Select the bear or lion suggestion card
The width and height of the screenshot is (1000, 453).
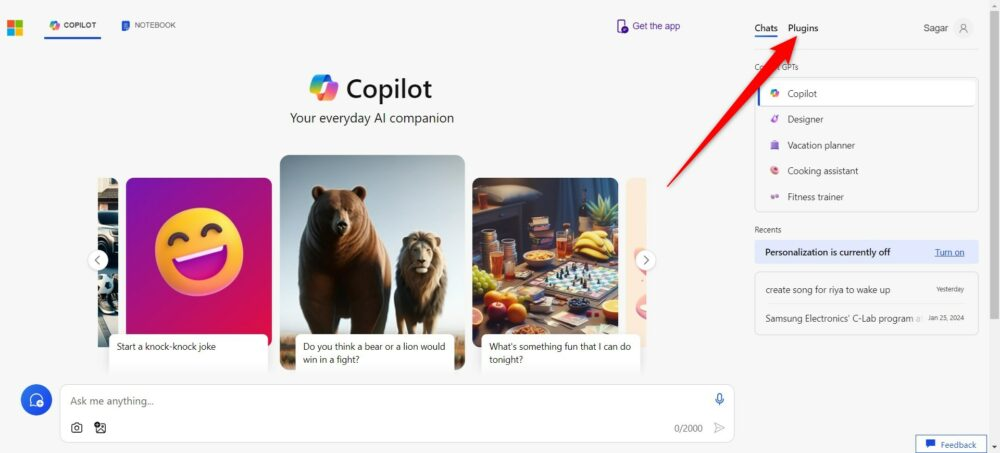tap(372, 262)
